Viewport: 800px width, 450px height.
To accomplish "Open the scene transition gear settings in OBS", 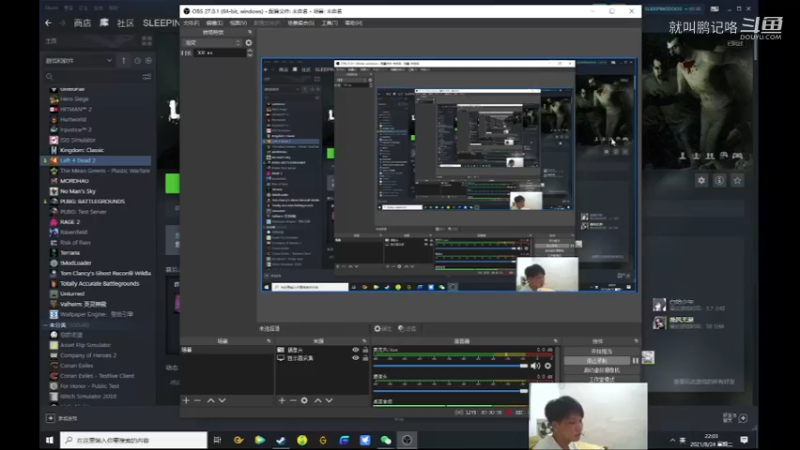I will point(248,43).
